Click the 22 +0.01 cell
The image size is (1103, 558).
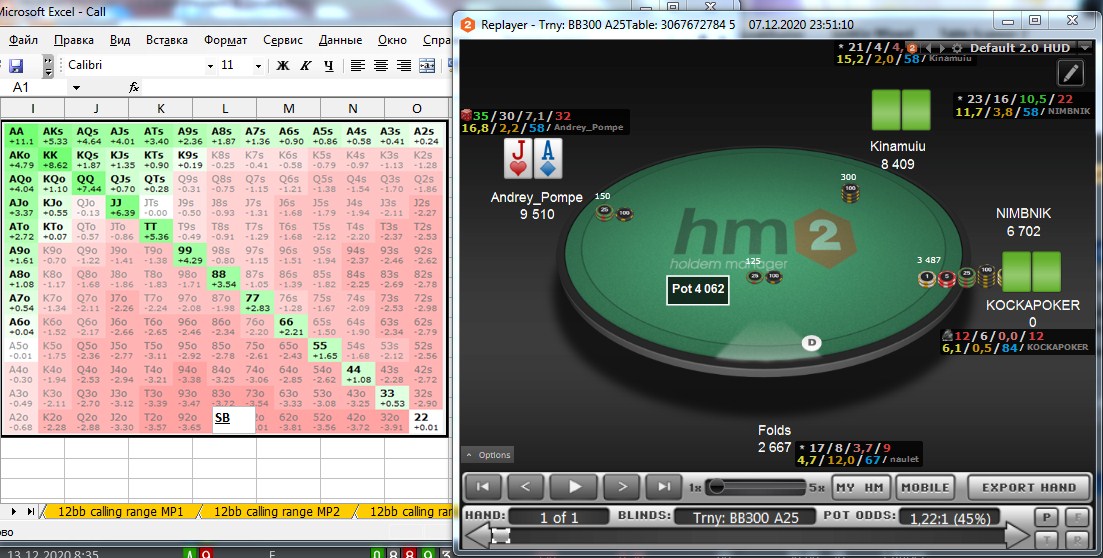(x=426, y=421)
